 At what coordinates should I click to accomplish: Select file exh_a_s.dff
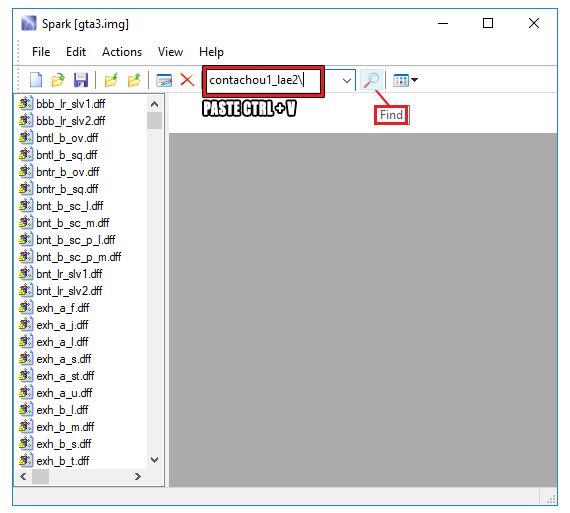pos(64,359)
